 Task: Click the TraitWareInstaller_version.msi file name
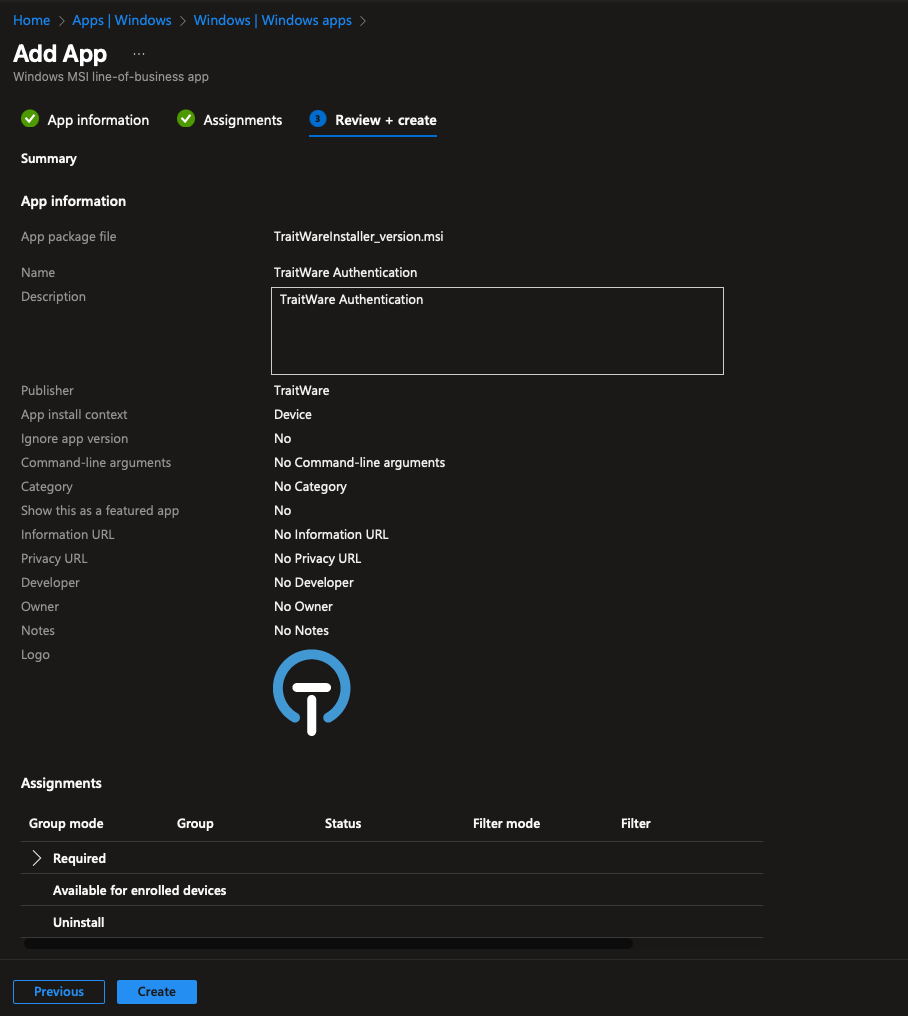[358, 237]
